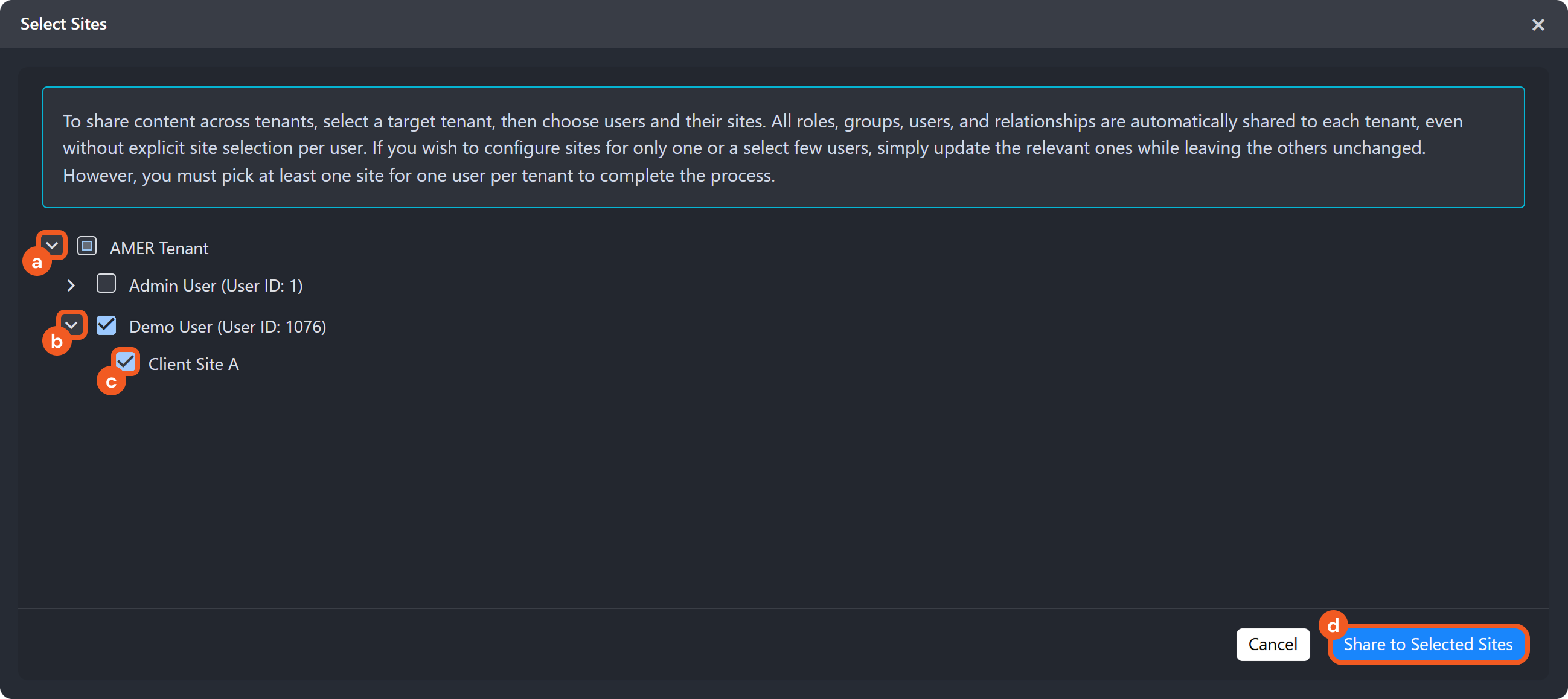Uncheck the Client Site A checkbox
1568x699 pixels.
[126, 362]
